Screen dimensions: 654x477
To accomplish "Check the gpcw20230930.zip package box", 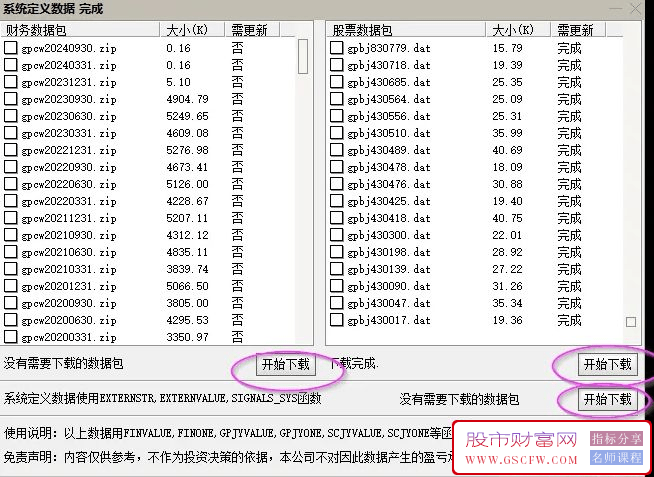I will pos(11,99).
